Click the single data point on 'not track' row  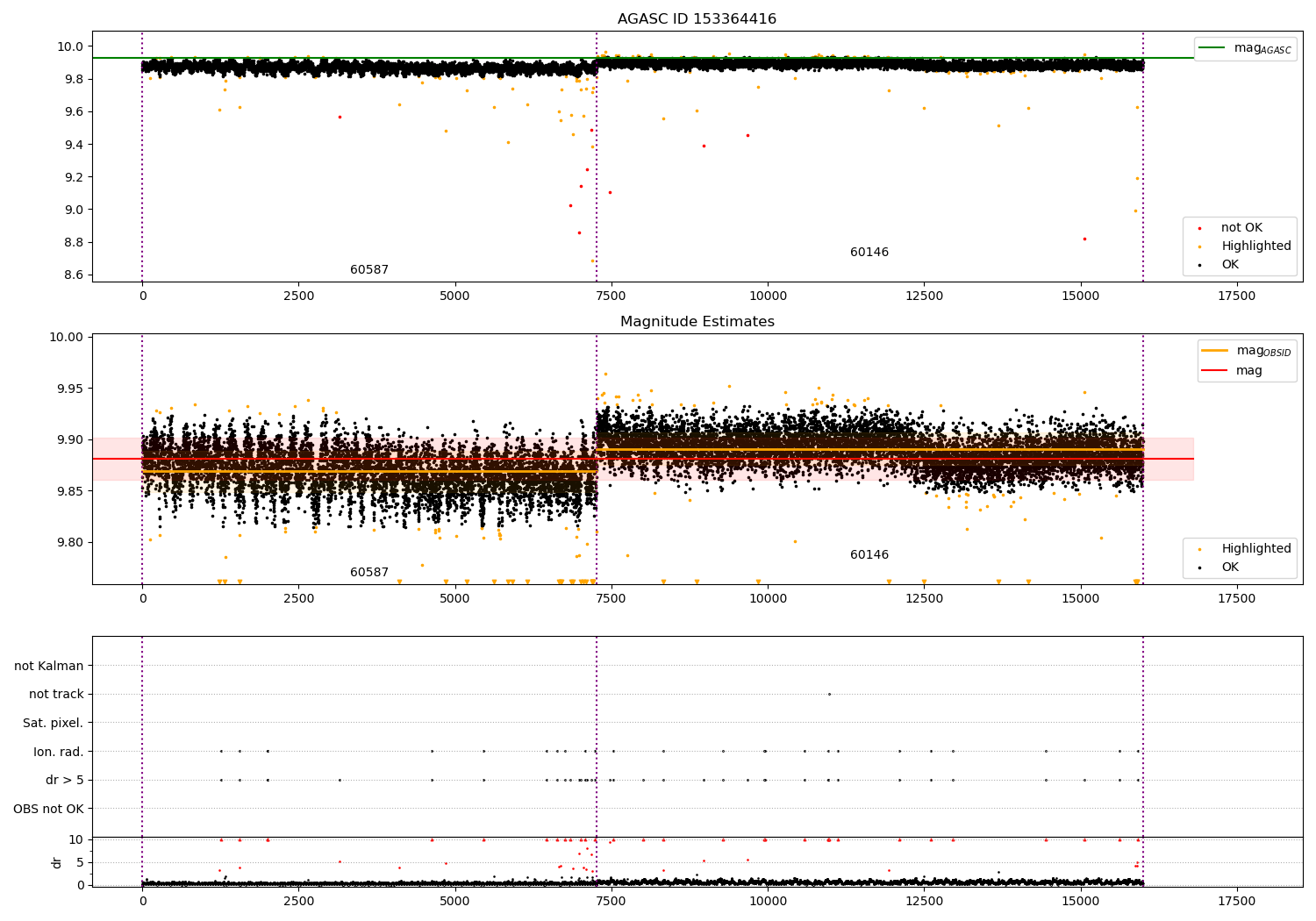click(829, 695)
